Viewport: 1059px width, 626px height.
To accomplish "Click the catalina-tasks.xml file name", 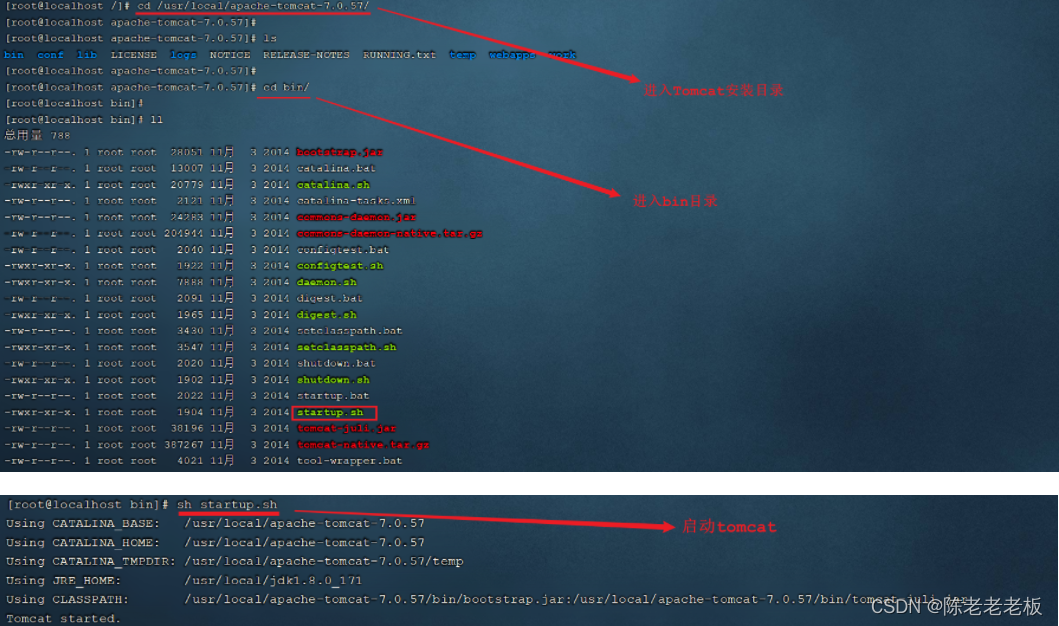I will point(356,201).
